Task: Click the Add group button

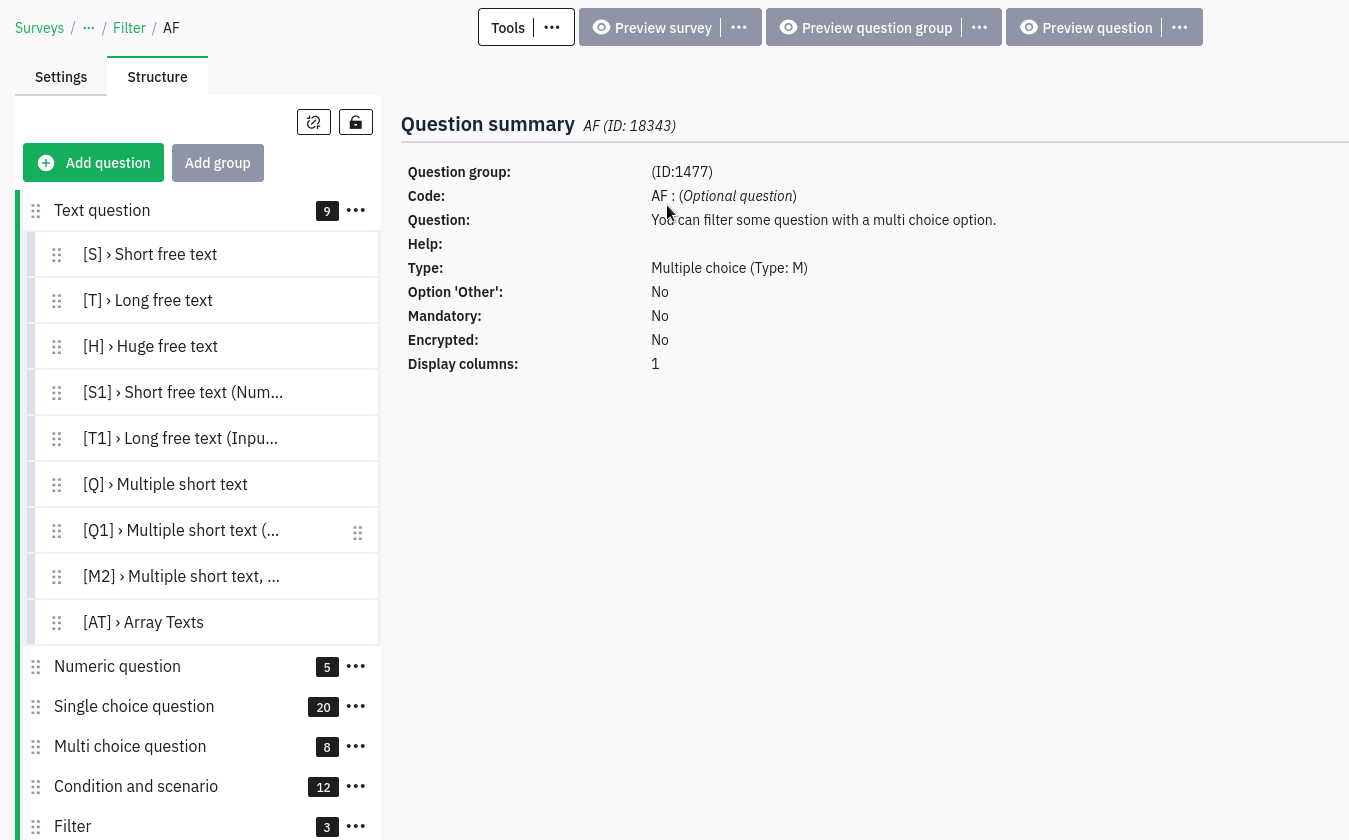Action: click(x=217, y=163)
